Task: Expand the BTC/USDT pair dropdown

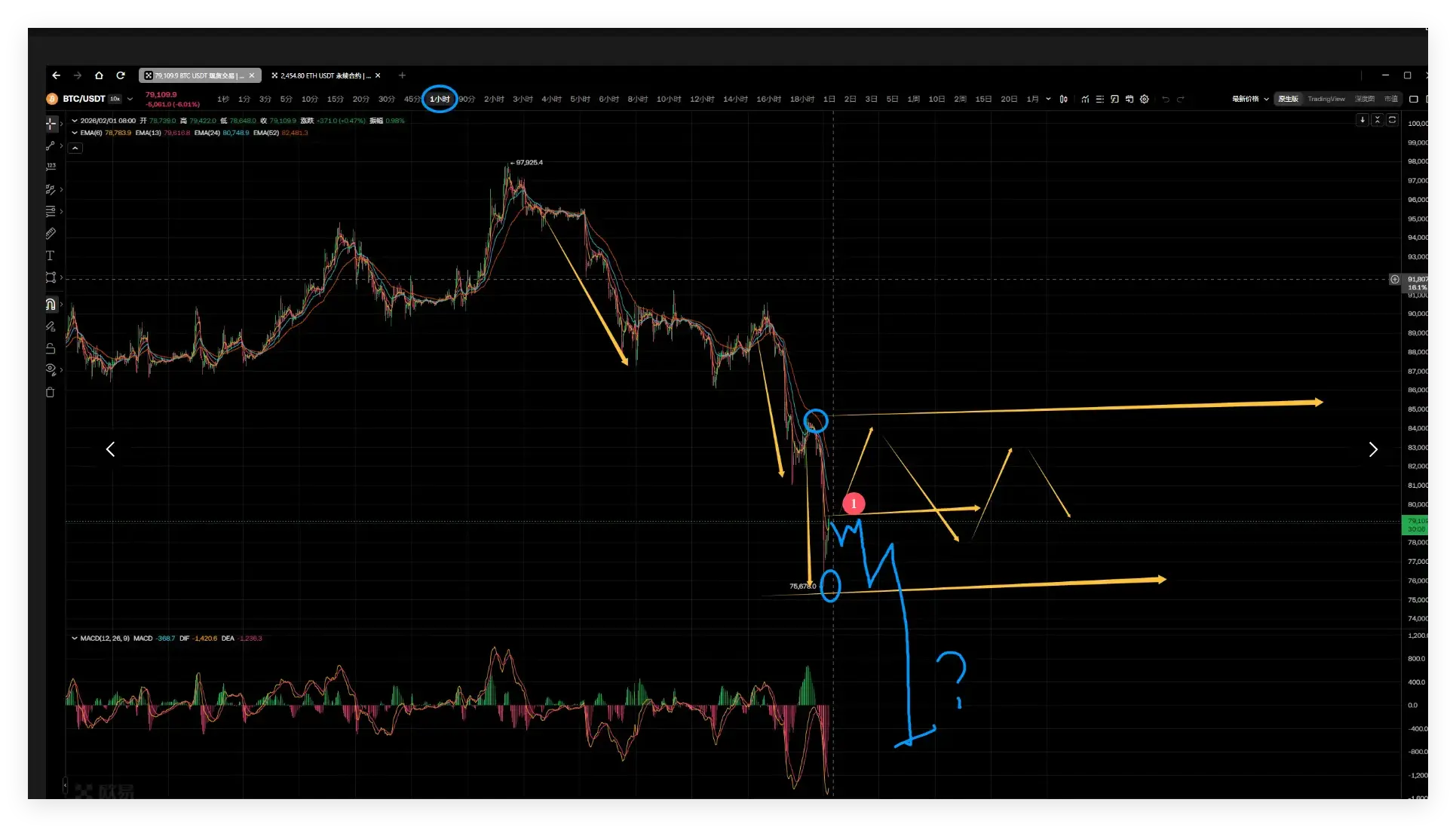Action: (x=130, y=99)
